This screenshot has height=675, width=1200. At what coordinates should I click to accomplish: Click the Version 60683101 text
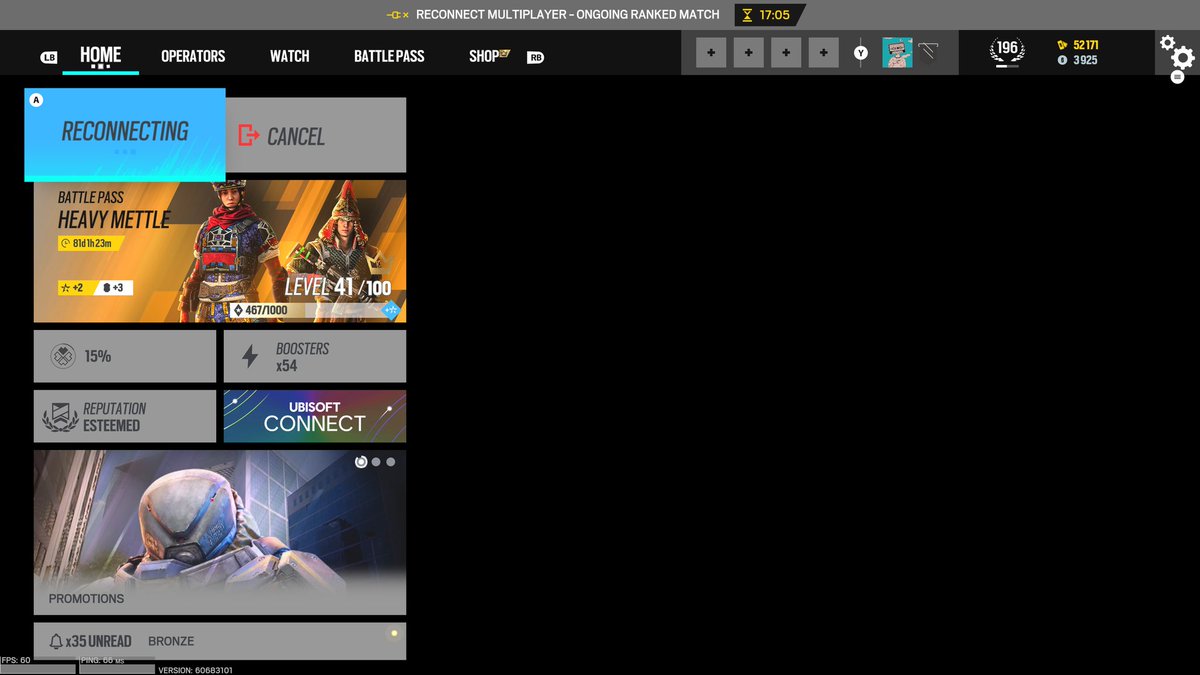pyautogui.click(x=196, y=670)
